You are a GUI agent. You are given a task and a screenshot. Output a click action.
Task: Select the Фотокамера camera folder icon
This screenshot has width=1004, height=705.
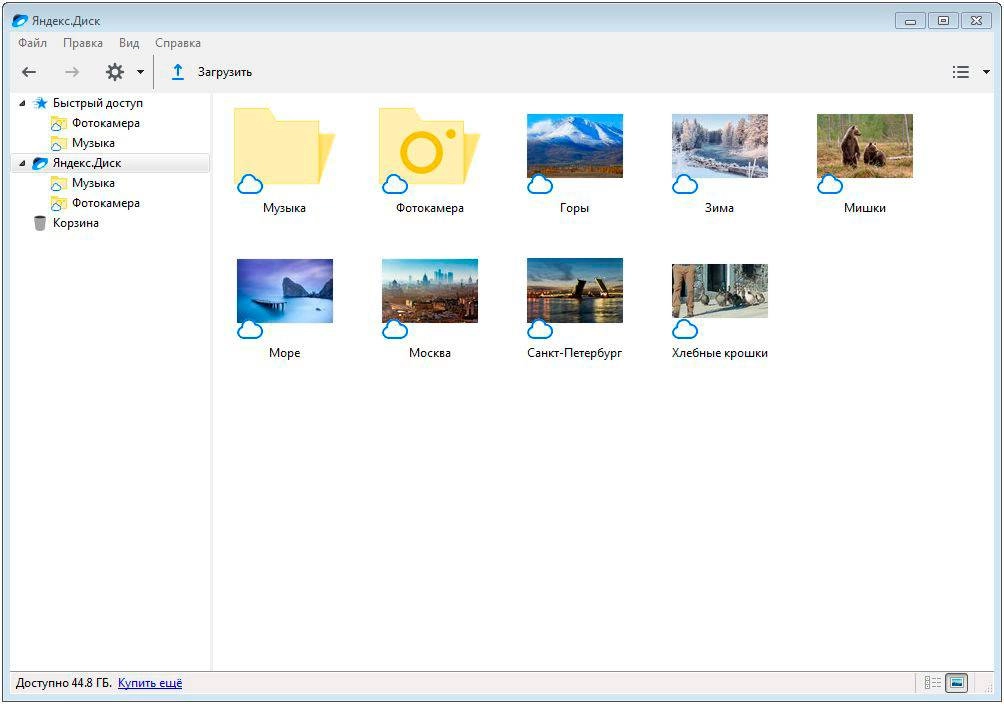430,147
